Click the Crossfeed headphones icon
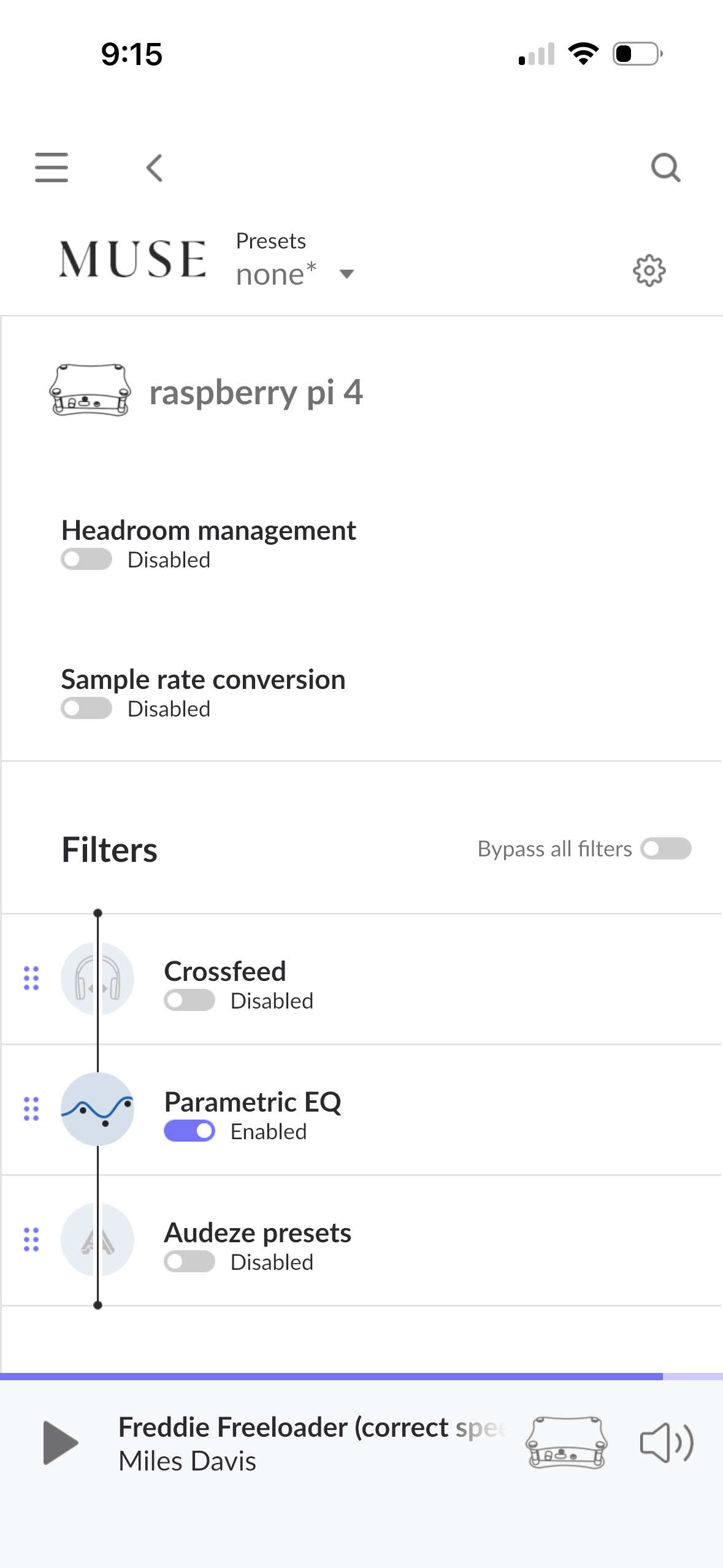This screenshot has height=1568, width=723. [x=98, y=978]
